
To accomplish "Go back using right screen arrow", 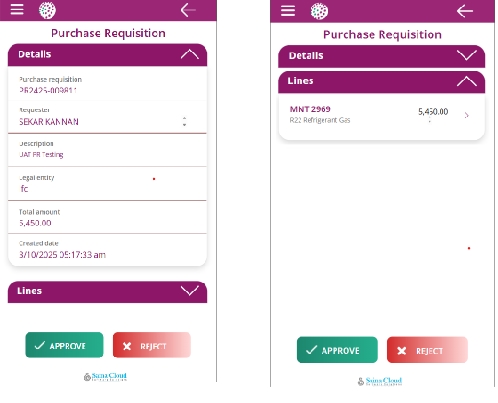I will [x=465, y=11].
